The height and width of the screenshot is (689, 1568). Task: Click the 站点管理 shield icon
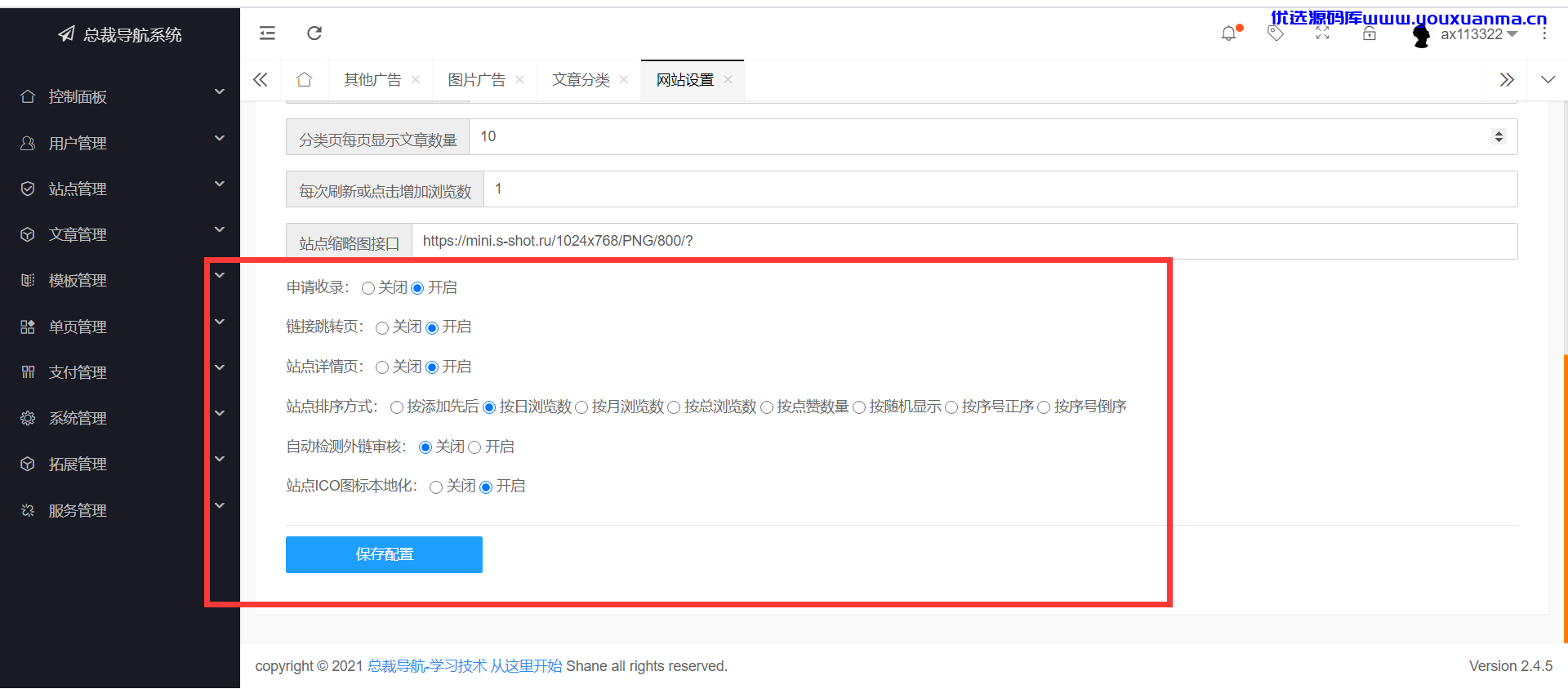coord(28,189)
